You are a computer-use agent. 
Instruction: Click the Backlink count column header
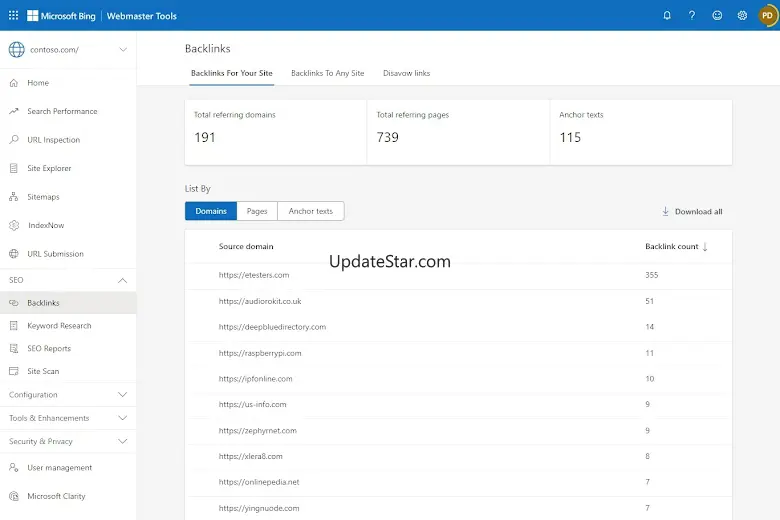(x=672, y=246)
